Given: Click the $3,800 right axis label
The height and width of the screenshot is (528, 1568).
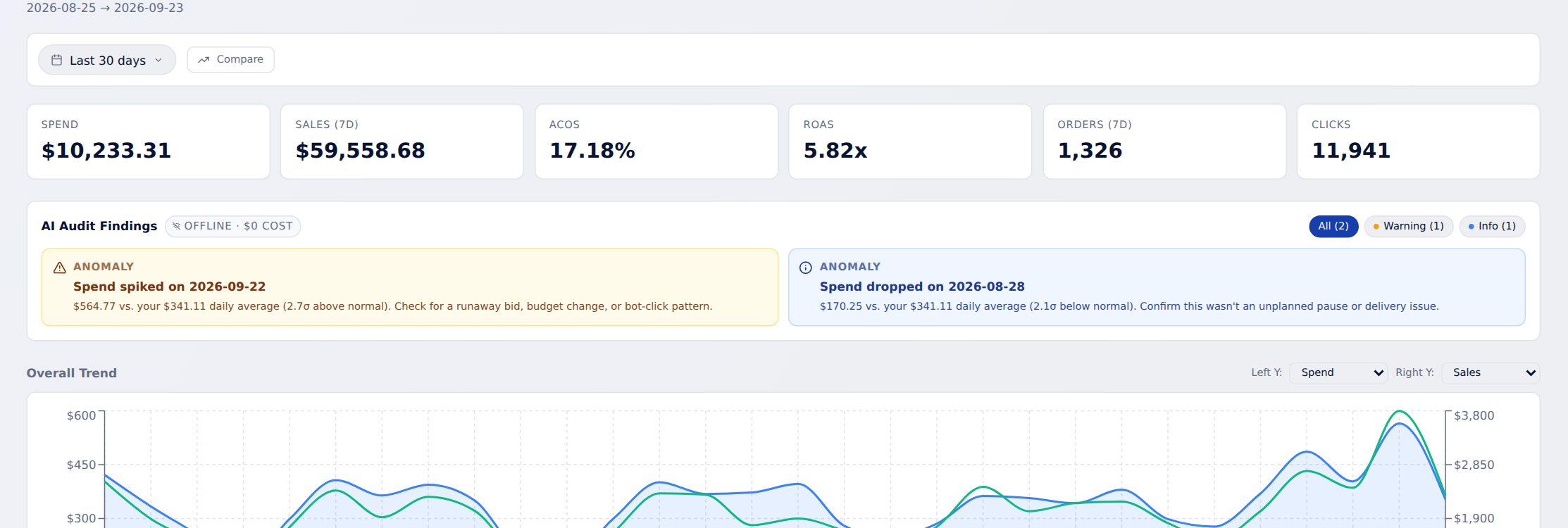Looking at the screenshot, I should [x=1474, y=415].
